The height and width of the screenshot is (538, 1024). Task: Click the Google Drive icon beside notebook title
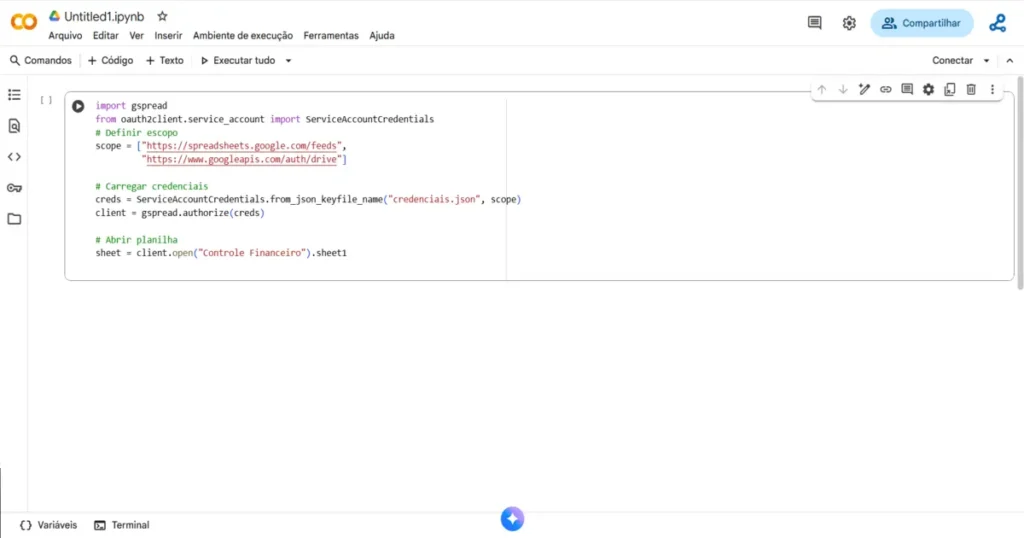54,16
